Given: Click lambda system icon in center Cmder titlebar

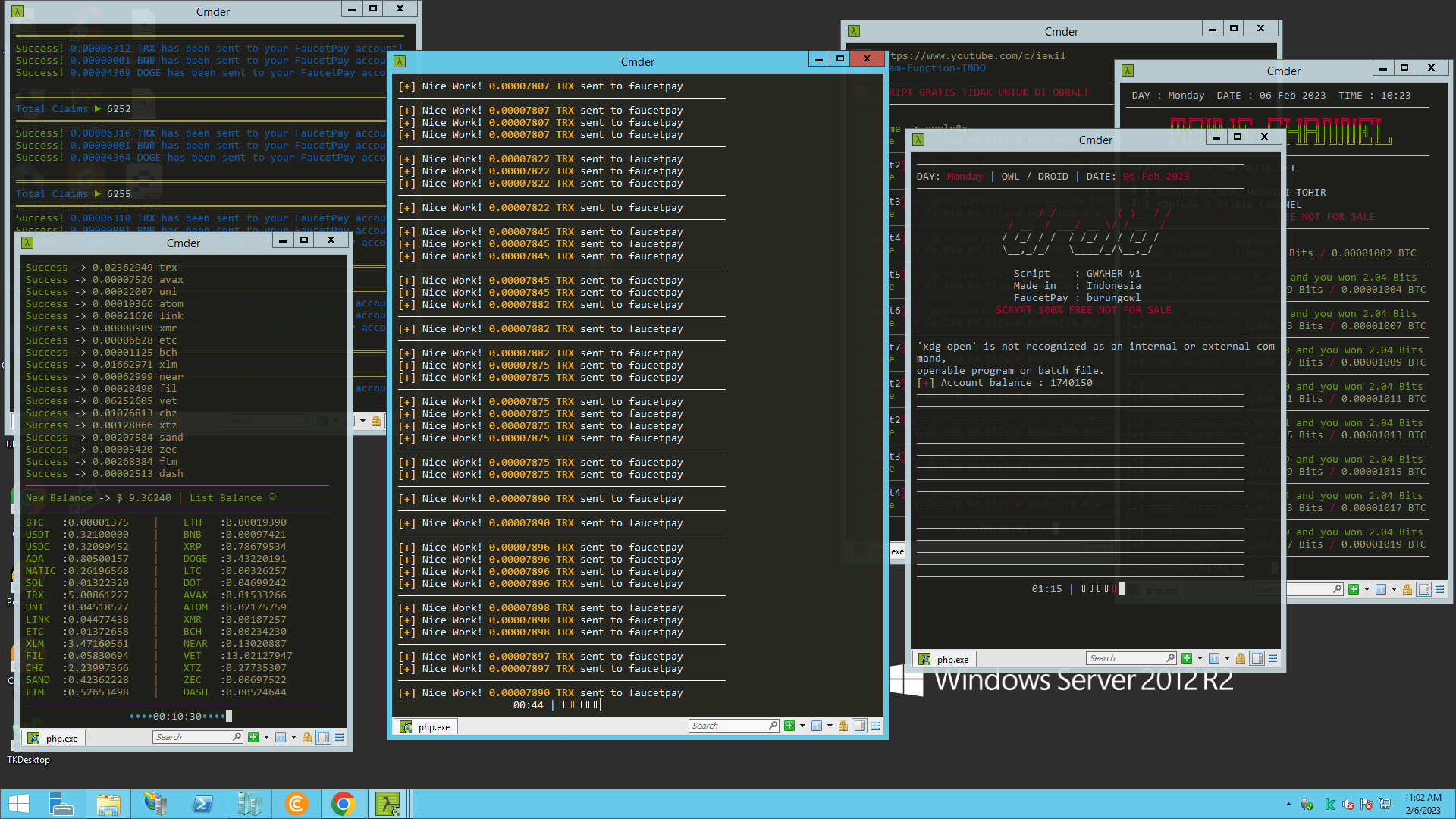Looking at the screenshot, I should point(400,61).
